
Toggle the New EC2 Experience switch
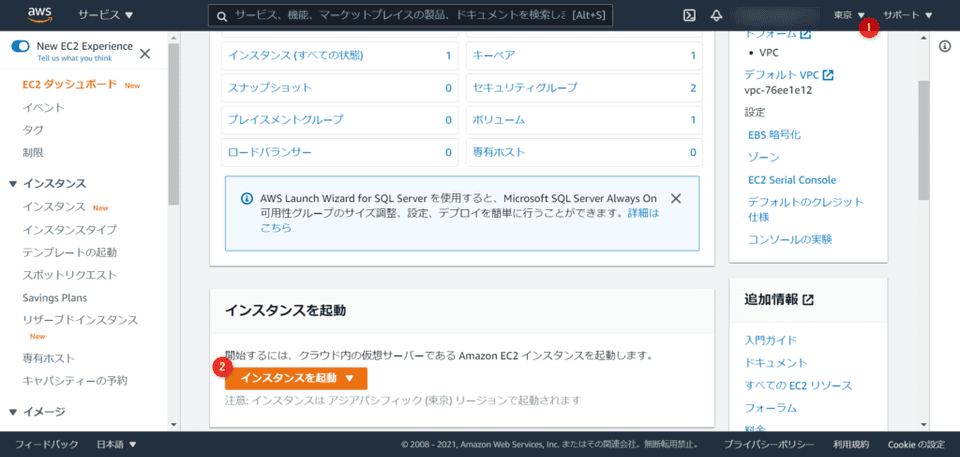(20, 47)
